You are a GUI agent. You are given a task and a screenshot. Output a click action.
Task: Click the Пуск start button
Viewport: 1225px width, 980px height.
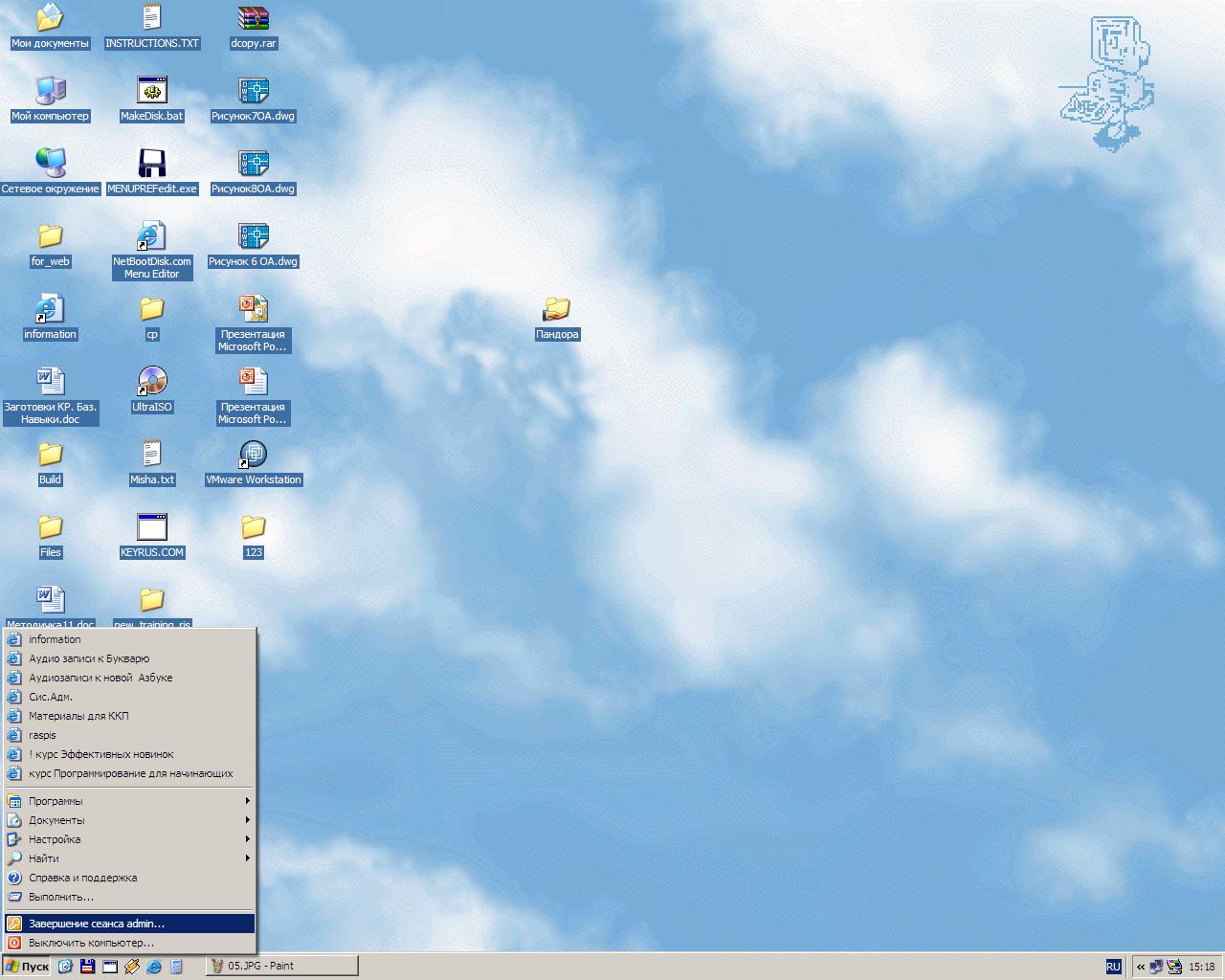[x=27, y=967]
